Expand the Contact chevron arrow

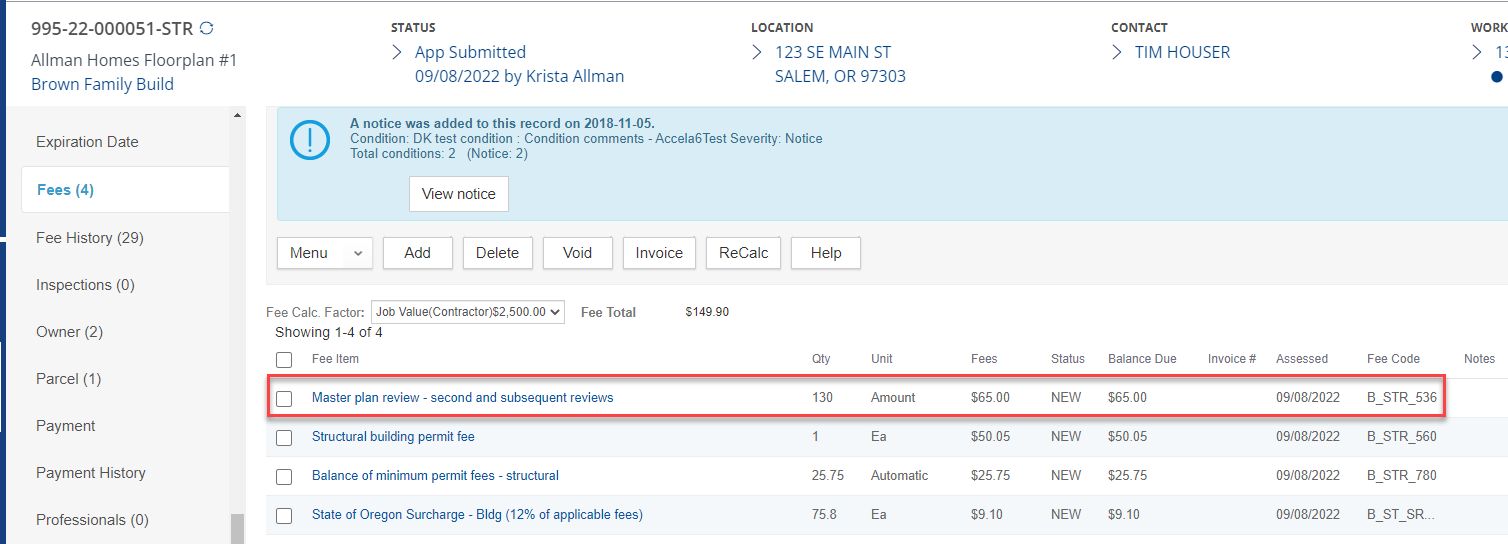coord(1117,52)
